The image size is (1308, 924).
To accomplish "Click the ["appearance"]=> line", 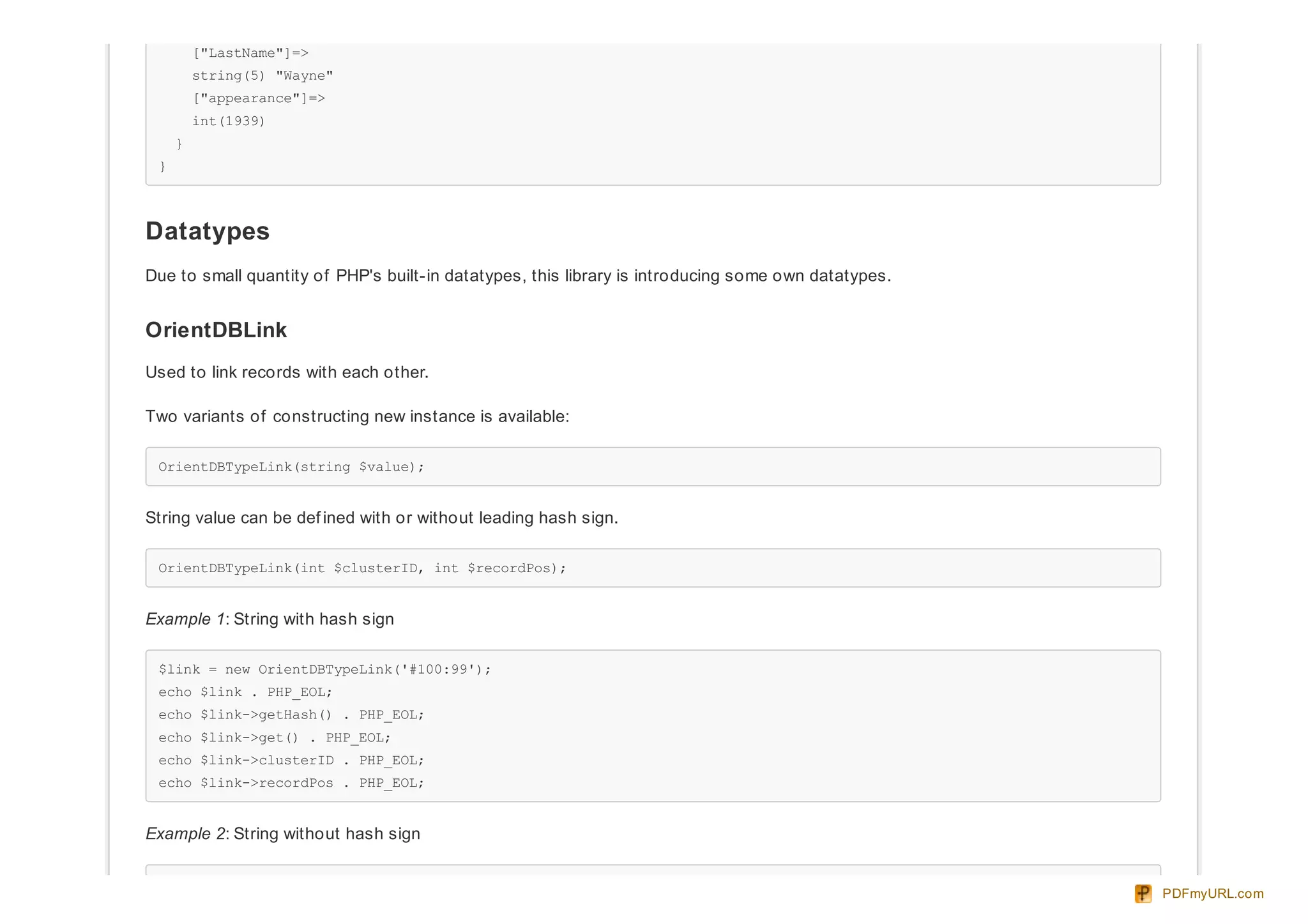I will (x=259, y=98).
